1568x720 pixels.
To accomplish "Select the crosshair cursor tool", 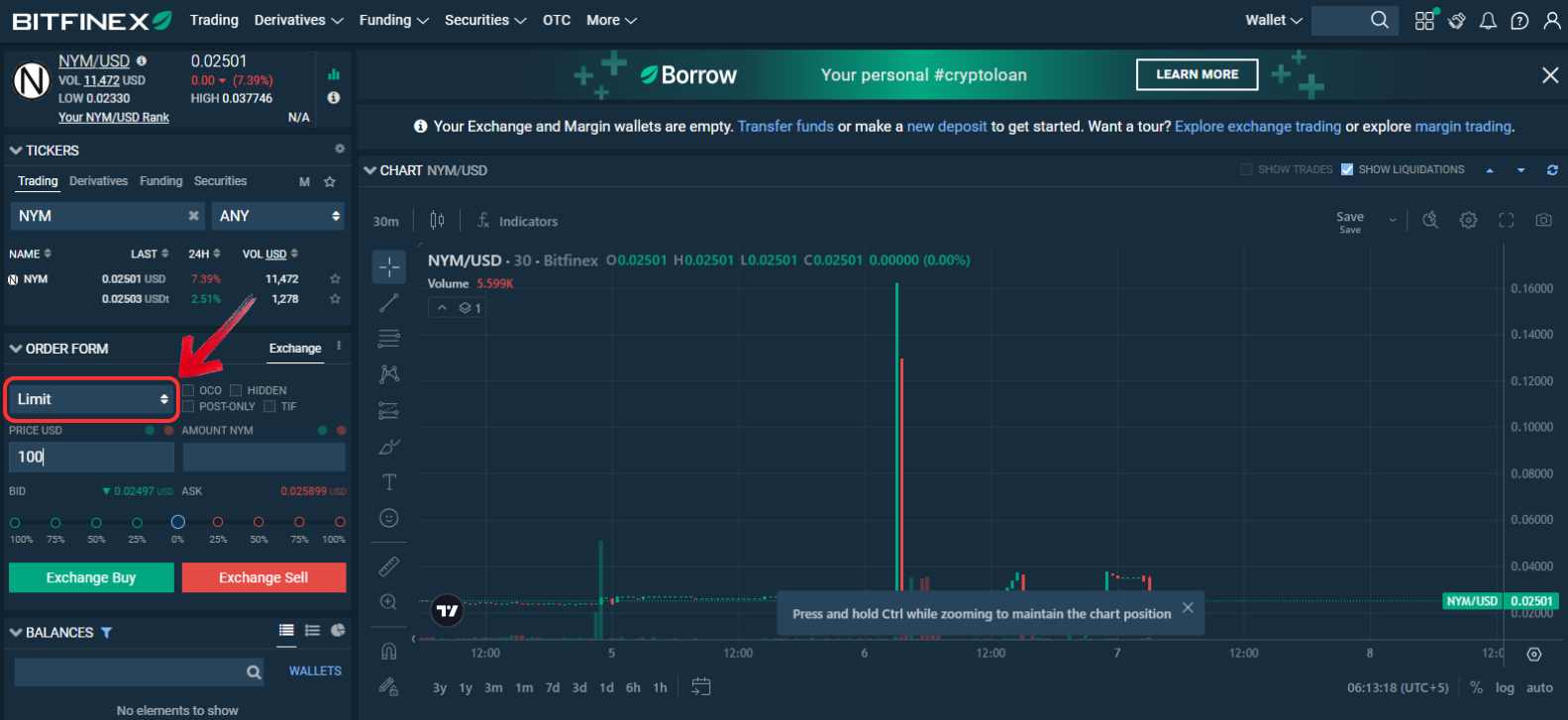I will [389, 266].
